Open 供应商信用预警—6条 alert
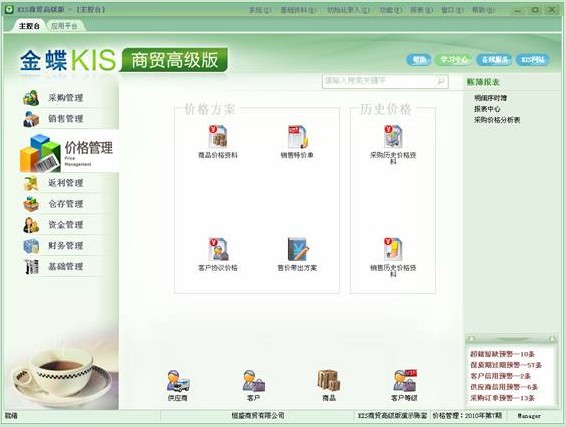The height and width of the screenshot is (427, 566). click(504, 387)
